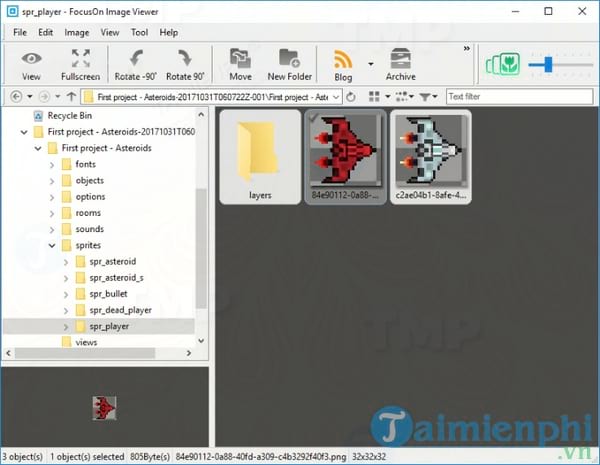Viewport: 600px width, 465px height.
Task: Select the sounds folder label
Action: click(90, 229)
